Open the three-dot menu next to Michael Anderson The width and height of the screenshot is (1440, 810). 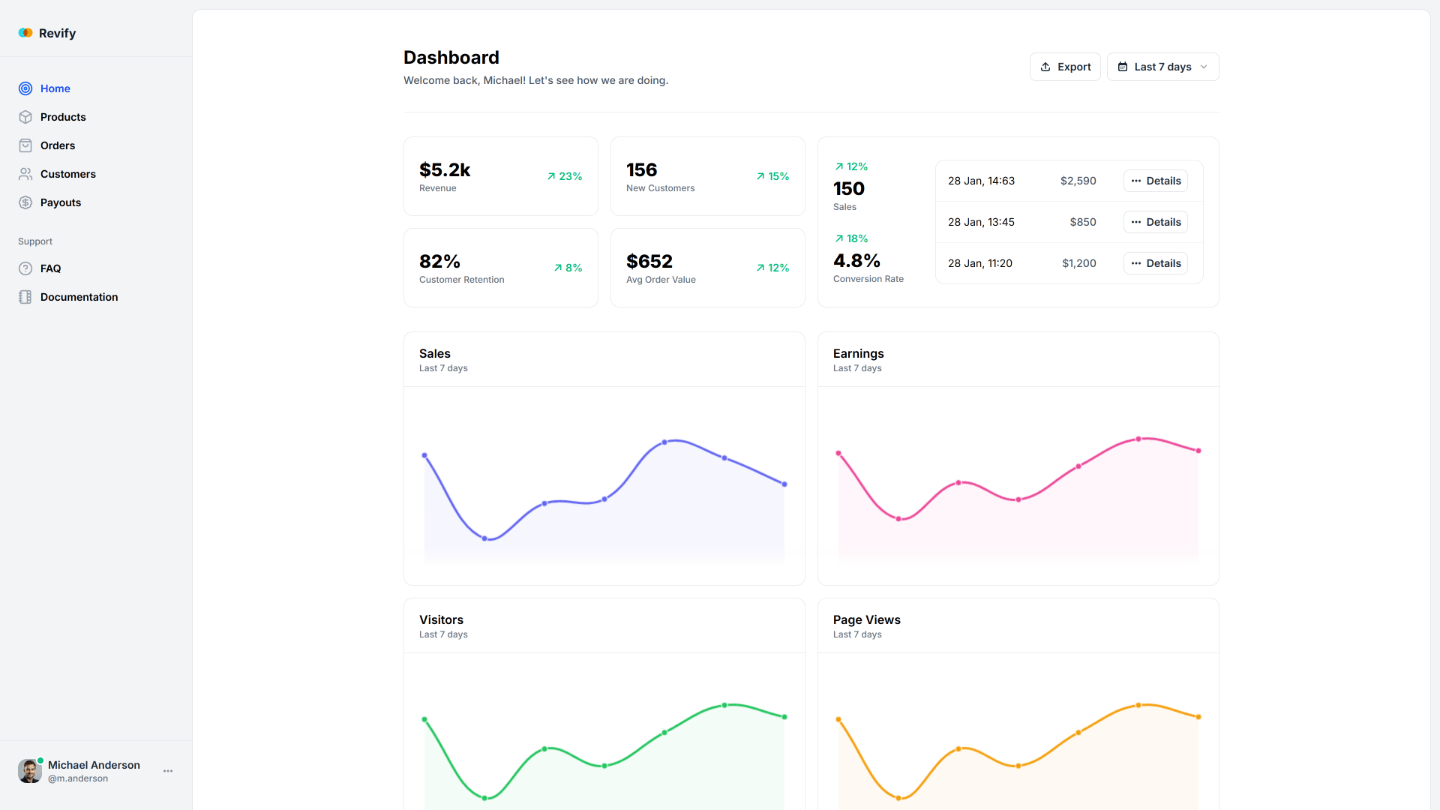[167, 770]
